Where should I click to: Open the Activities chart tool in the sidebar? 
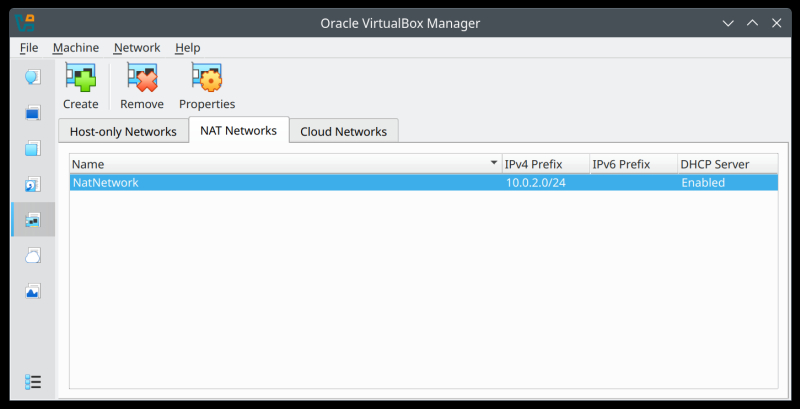pos(33,291)
